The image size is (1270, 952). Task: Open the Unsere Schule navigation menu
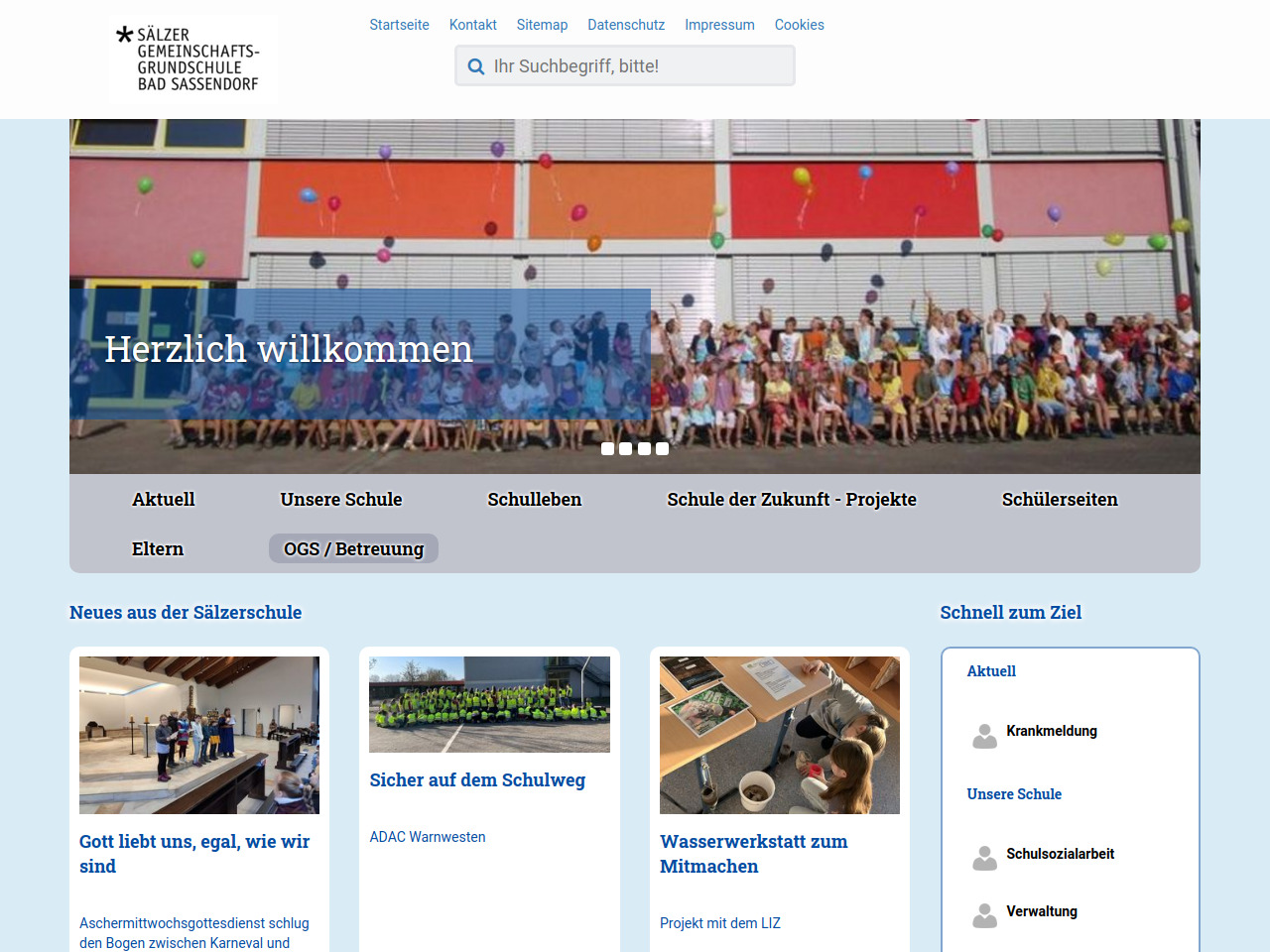(x=341, y=500)
